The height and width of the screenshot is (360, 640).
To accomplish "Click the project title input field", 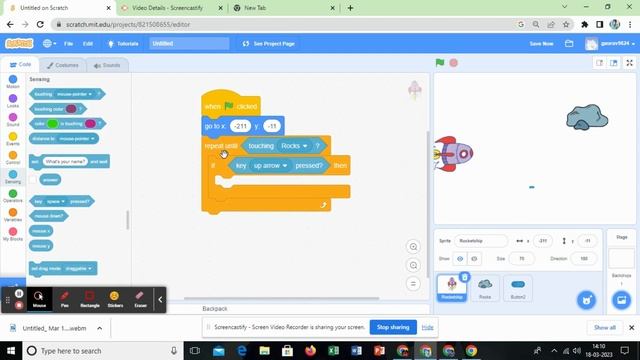I will tap(189, 43).
